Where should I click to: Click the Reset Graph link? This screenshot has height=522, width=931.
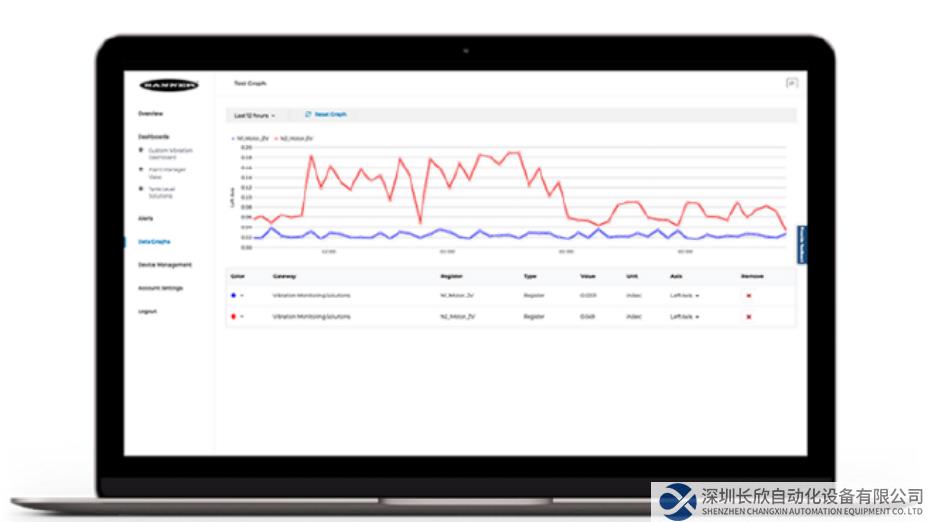pos(331,115)
